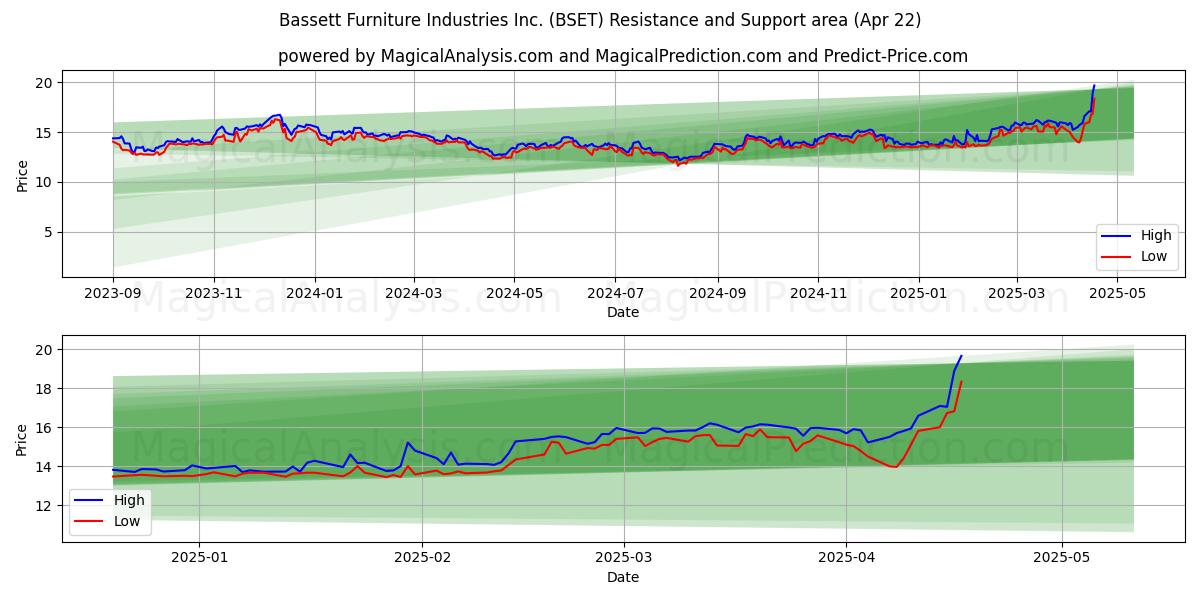Click the '2024-01' tick label
The height and width of the screenshot is (600, 1200).
click(315, 294)
